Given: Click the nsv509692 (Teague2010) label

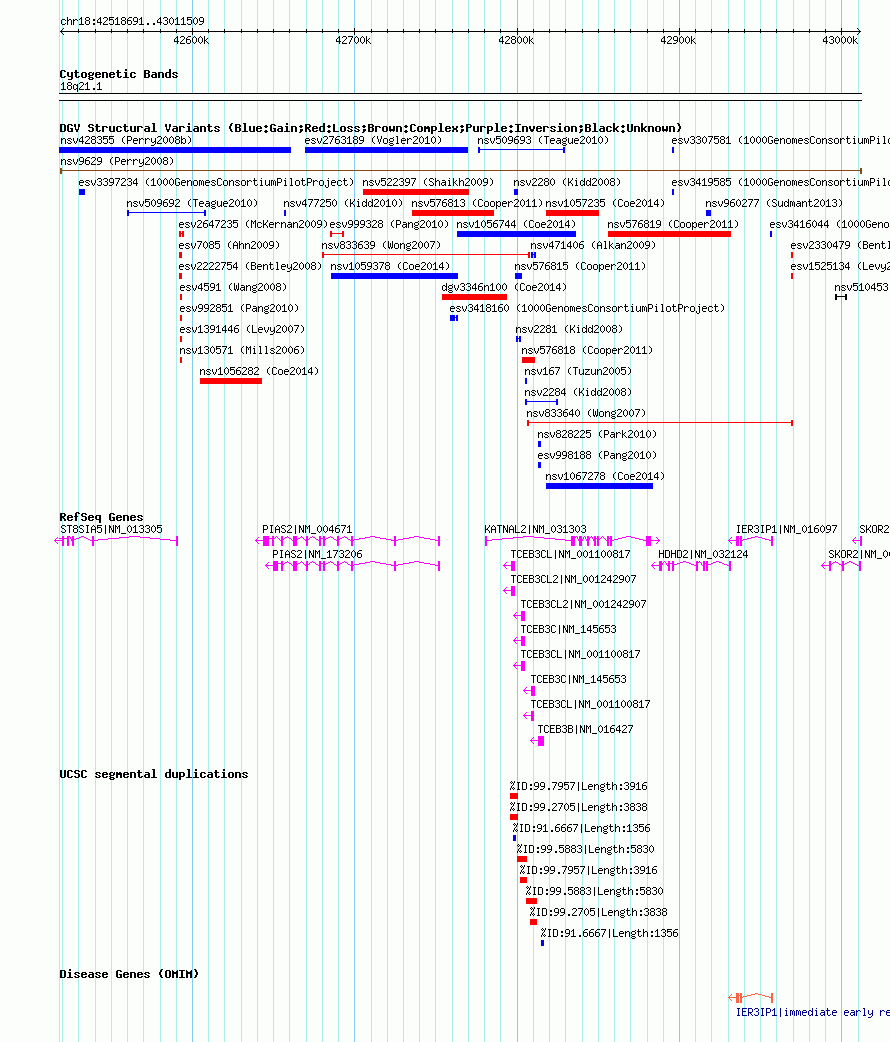Looking at the screenshot, I should pyautogui.click(x=192, y=203).
